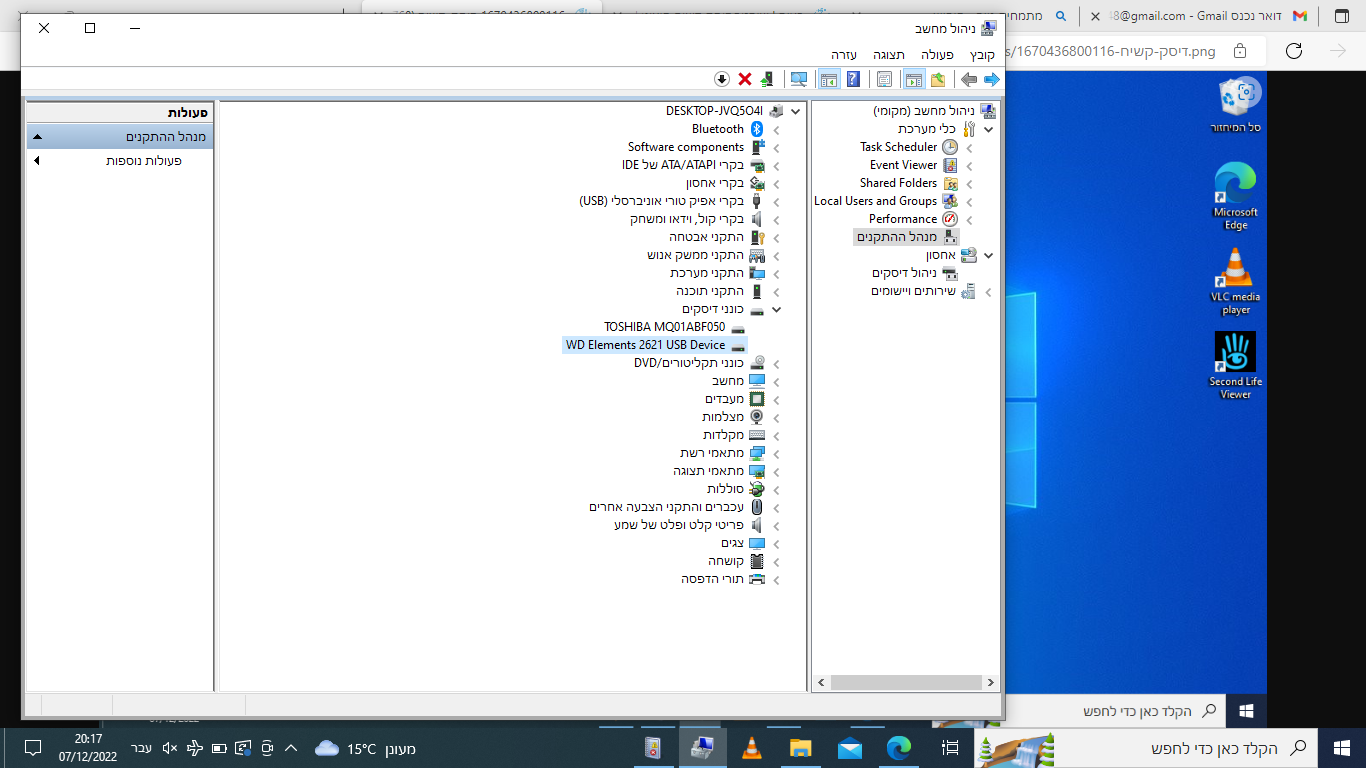
Task: Expand the מתאמי רשת category
Action: (x=776, y=453)
